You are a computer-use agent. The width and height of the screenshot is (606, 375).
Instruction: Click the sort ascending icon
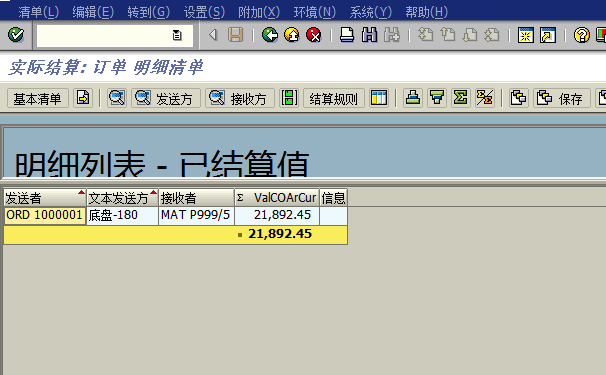(x=413, y=98)
